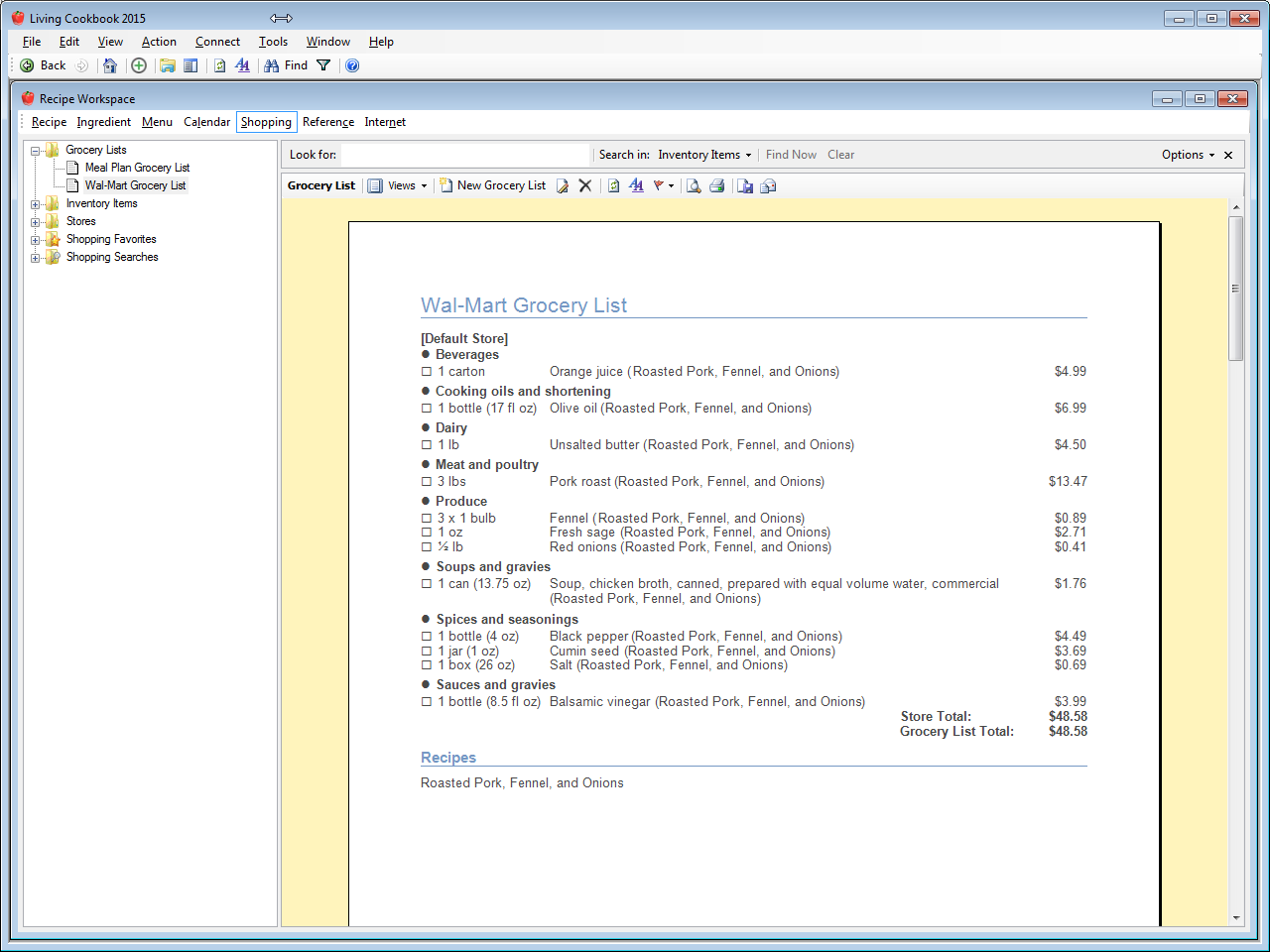1270x952 pixels.
Task: Expand the Stores tree node
Action: (35, 222)
